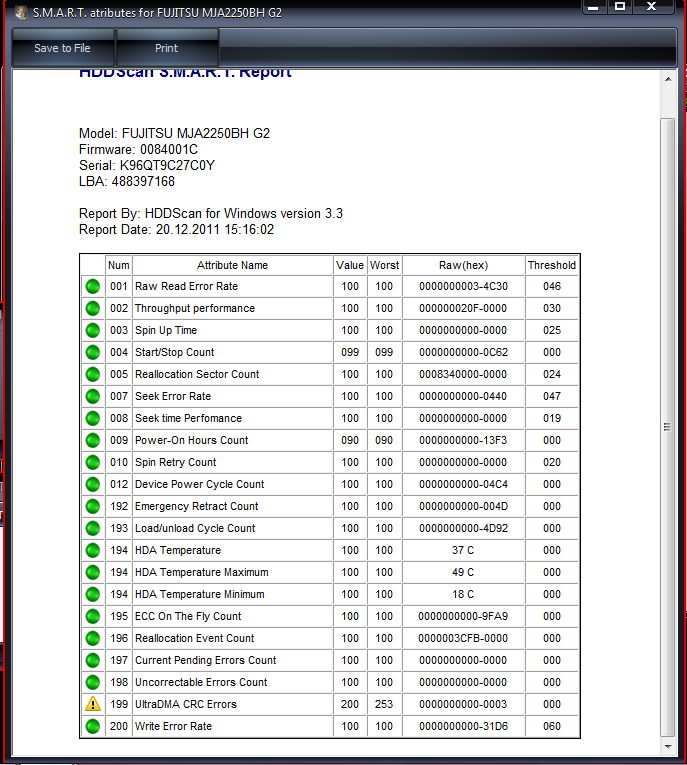
Task: Click the Firmware 0084001C line
Action: (139, 149)
